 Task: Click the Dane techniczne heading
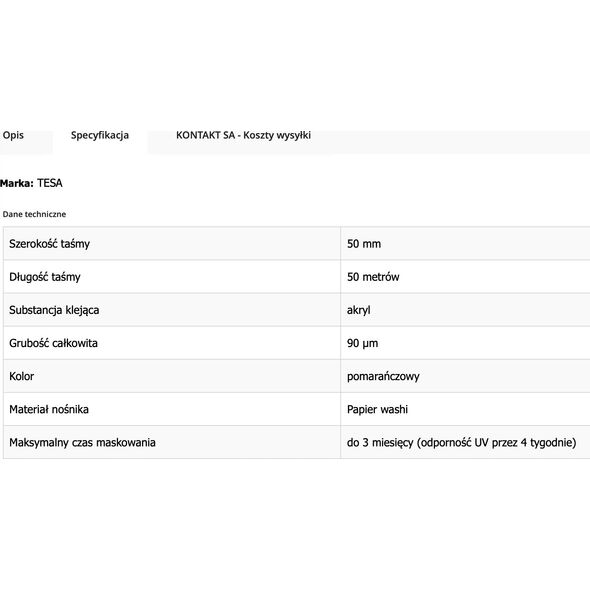point(34,214)
